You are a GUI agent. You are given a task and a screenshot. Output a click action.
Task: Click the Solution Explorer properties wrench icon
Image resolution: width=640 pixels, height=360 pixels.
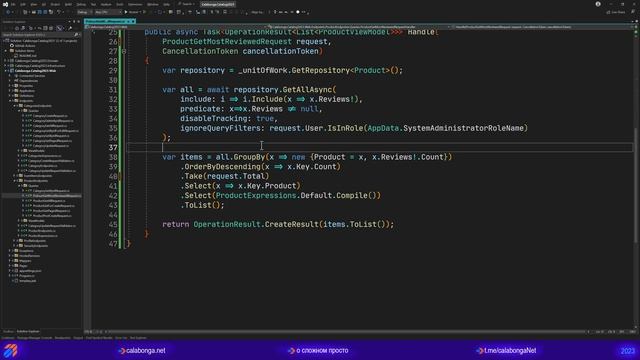pyautogui.click(x=70, y=28)
